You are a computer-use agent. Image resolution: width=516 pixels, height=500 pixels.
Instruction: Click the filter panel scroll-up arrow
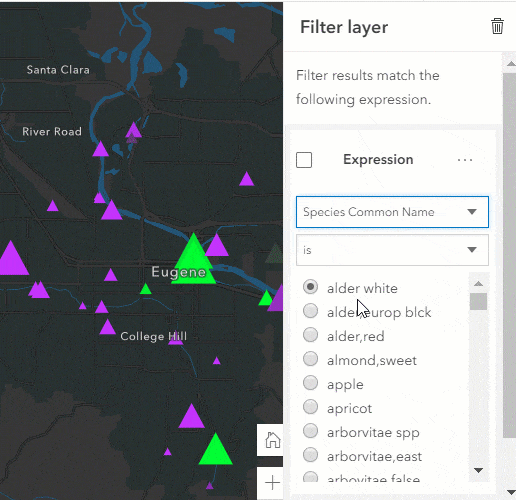[511, 64]
